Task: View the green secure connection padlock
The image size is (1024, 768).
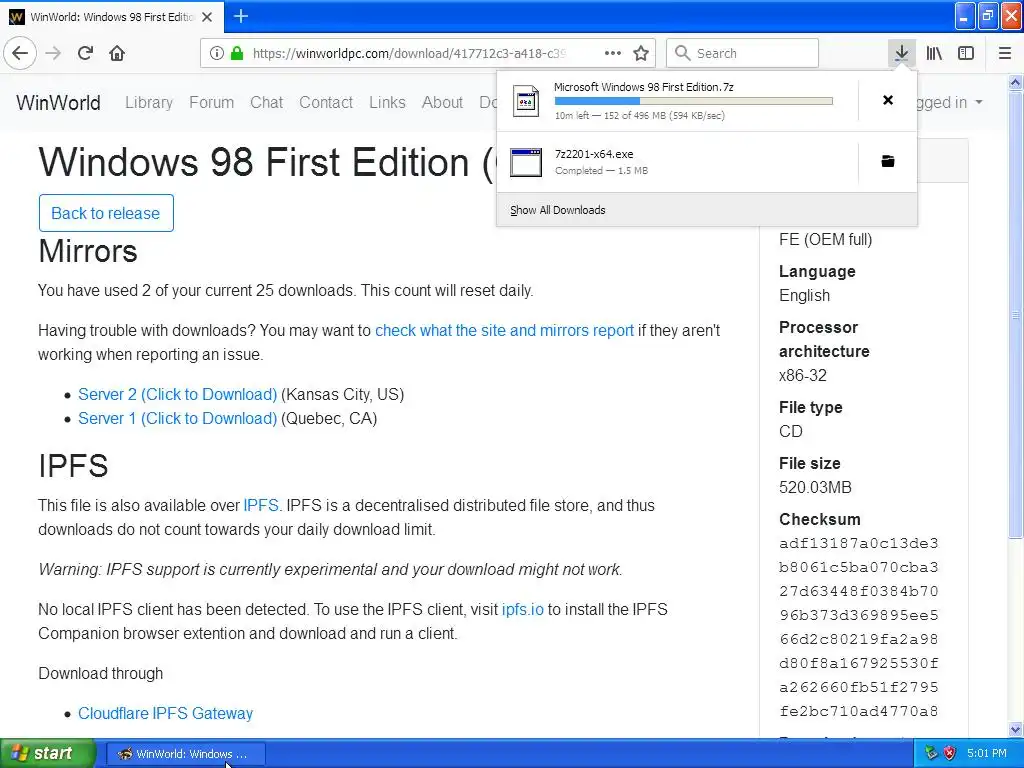Action: 236,53
